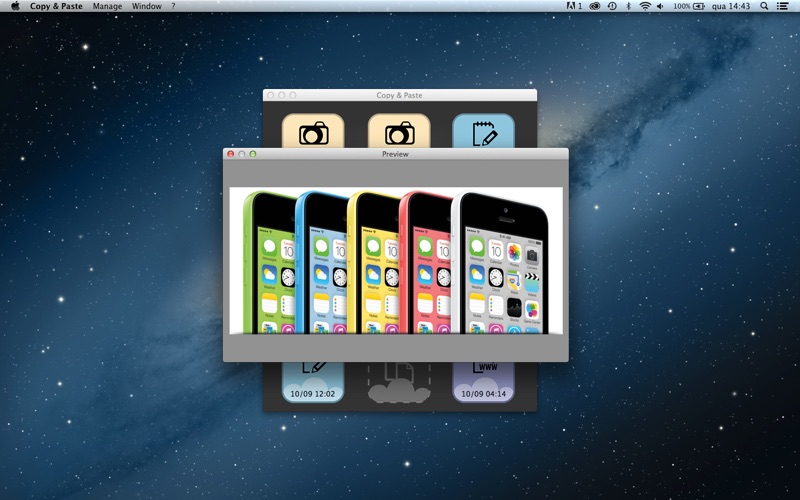The width and height of the screenshot is (800, 500).
Task: Click the battery status indicator
Action: [x=689, y=6]
